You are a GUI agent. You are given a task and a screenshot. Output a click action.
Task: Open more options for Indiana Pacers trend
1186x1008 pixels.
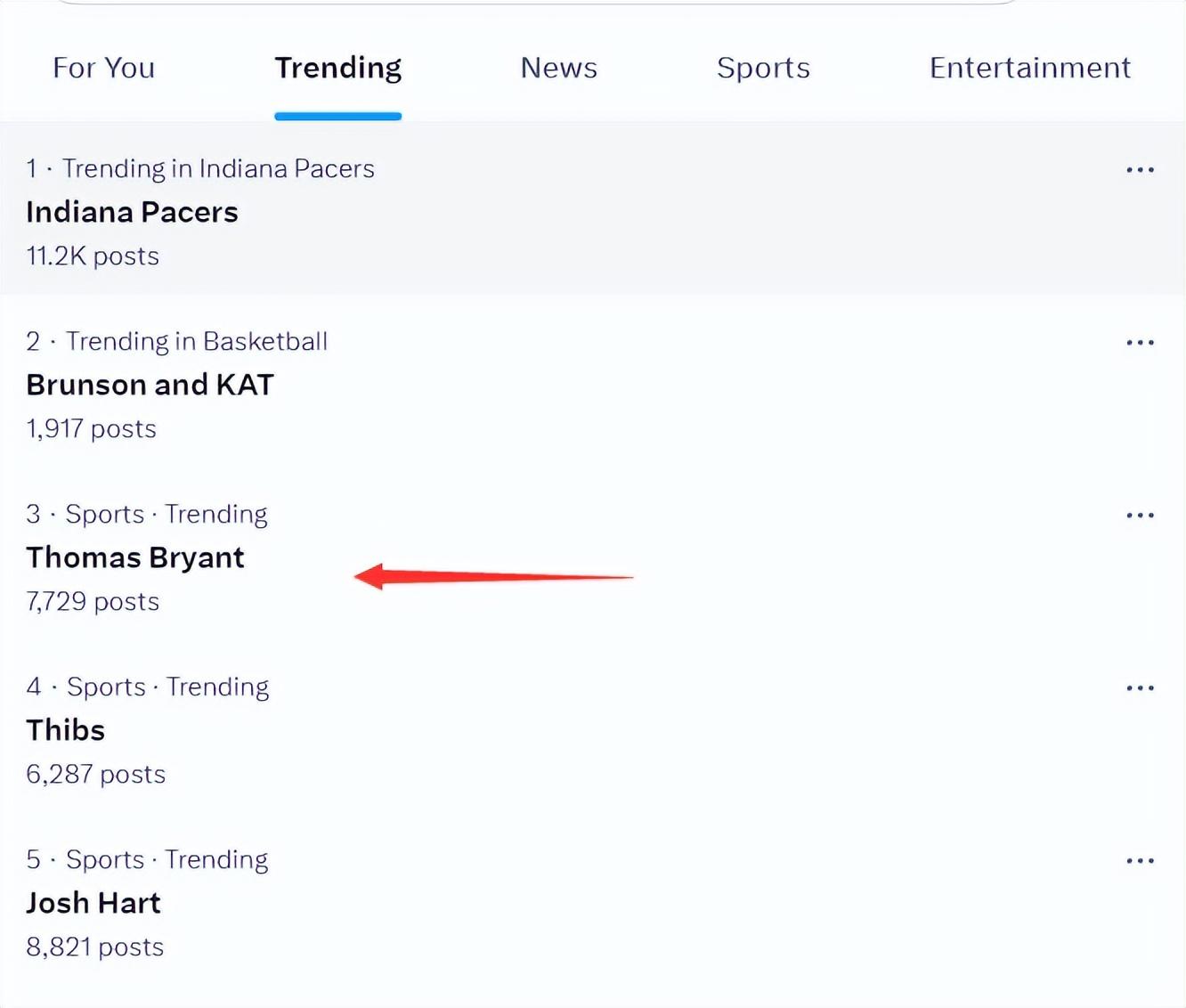1140,169
